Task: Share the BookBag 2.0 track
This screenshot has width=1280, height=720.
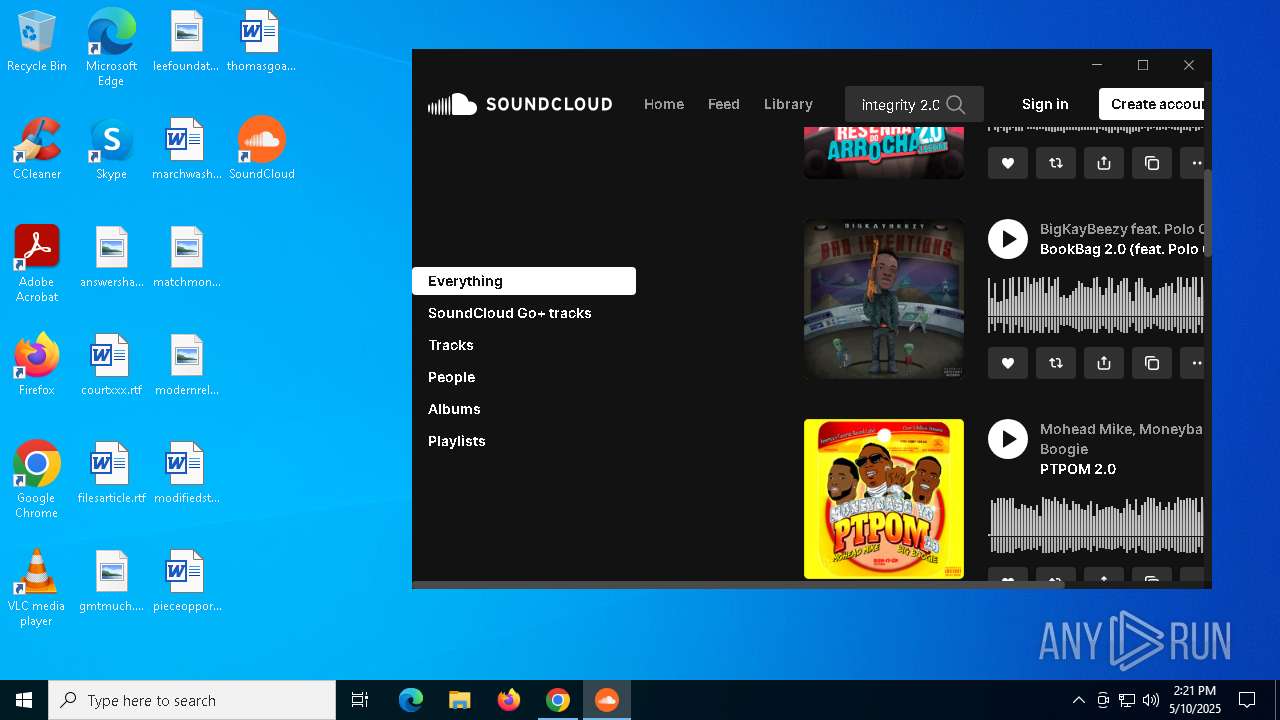Action: pyautogui.click(x=1104, y=363)
